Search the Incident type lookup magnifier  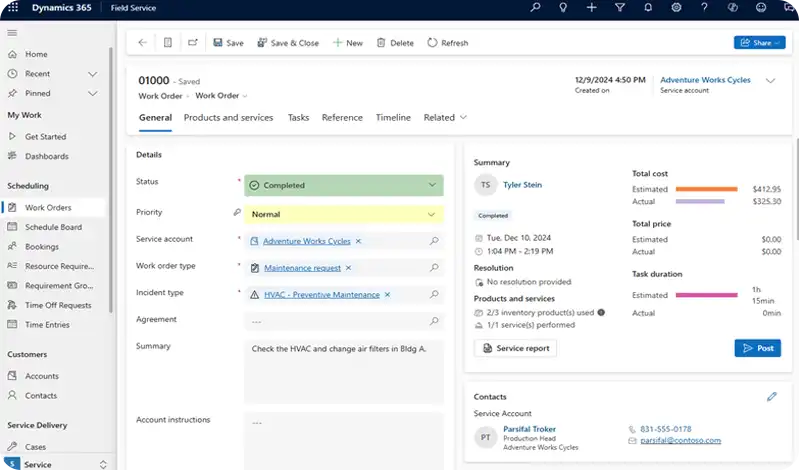point(434,294)
